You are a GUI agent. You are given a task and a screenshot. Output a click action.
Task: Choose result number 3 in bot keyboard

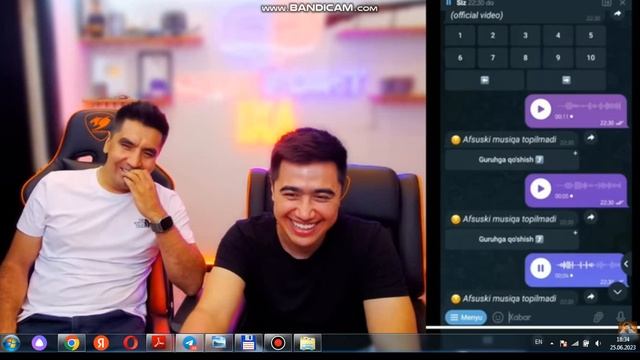[x=525, y=36]
